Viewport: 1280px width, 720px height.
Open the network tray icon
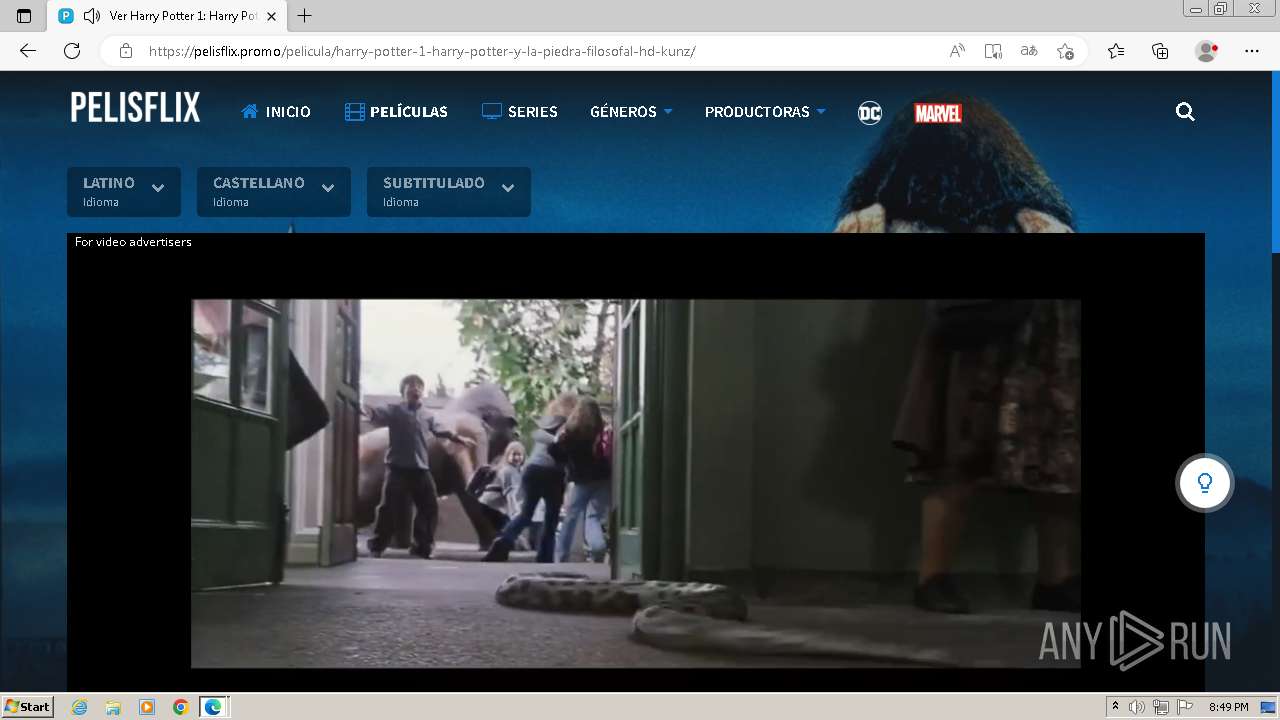(1161, 707)
